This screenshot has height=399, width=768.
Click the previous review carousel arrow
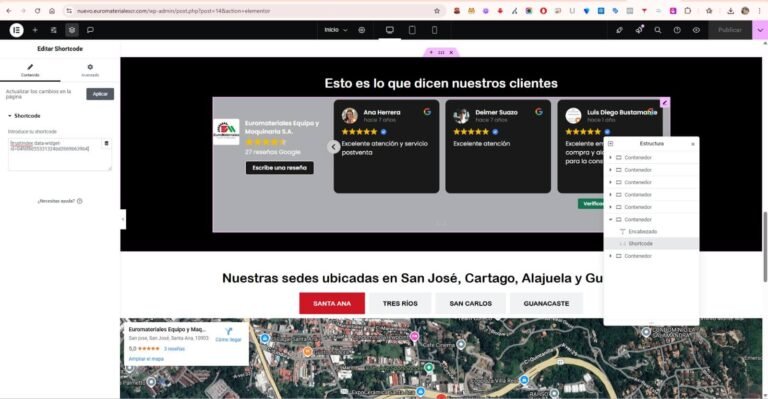click(334, 147)
